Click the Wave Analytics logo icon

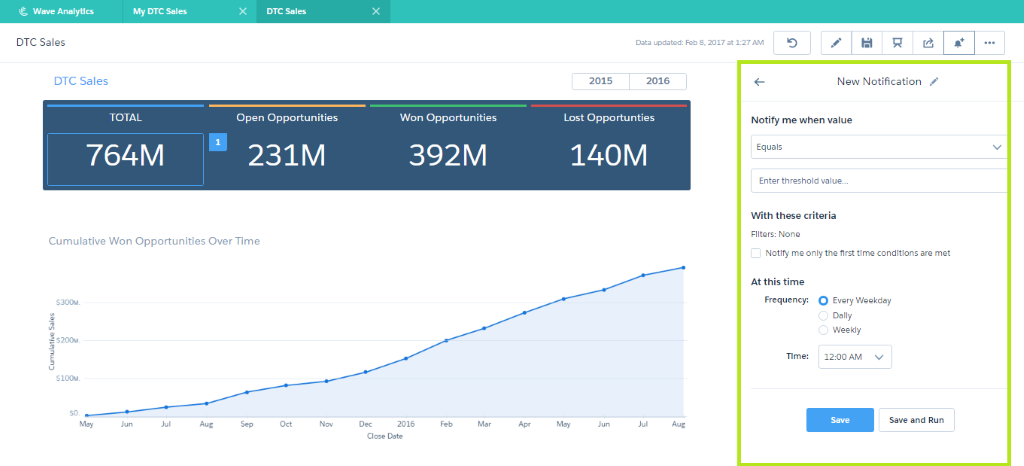click(24, 11)
